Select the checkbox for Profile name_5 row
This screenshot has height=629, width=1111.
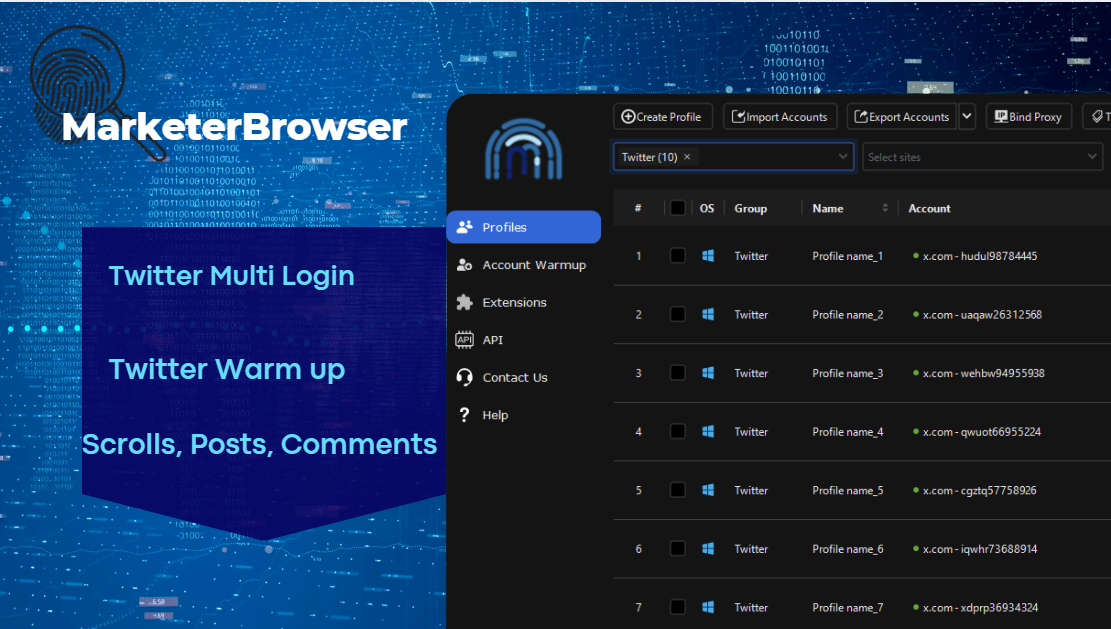click(x=678, y=490)
